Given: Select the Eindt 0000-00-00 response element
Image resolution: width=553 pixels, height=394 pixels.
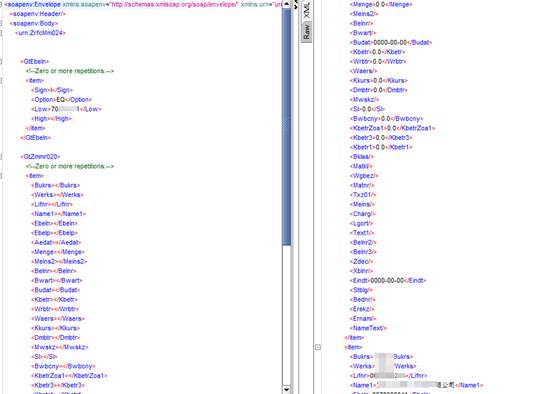Looking at the screenshot, I should (x=388, y=281).
